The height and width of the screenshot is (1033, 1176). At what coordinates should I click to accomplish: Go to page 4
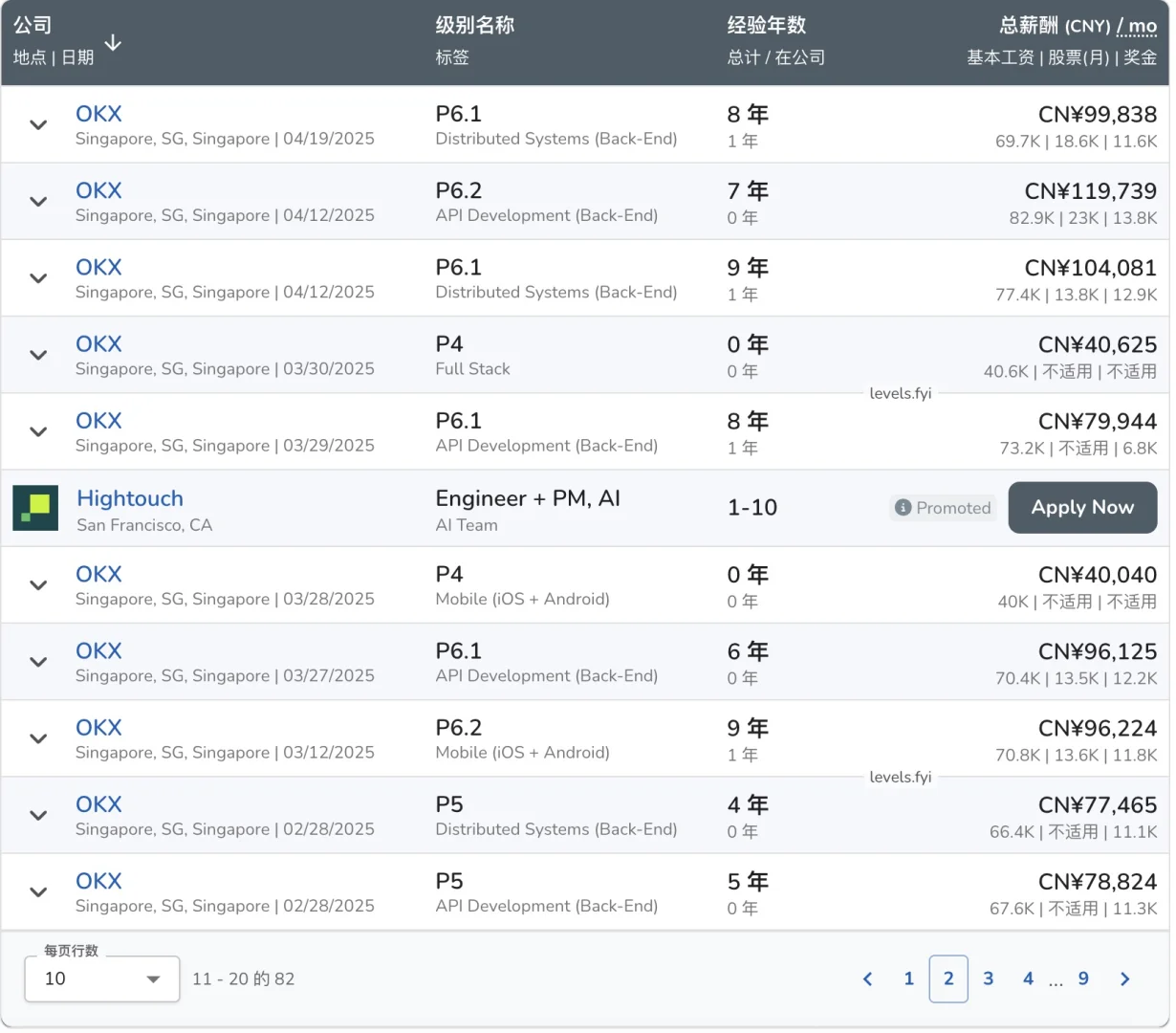pos(1028,978)
